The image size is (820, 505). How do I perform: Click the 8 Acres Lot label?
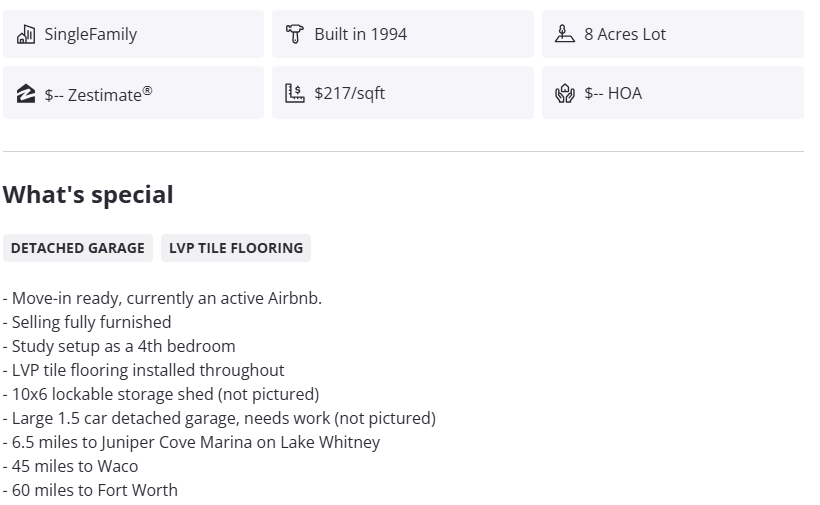[x=625, y=34]
